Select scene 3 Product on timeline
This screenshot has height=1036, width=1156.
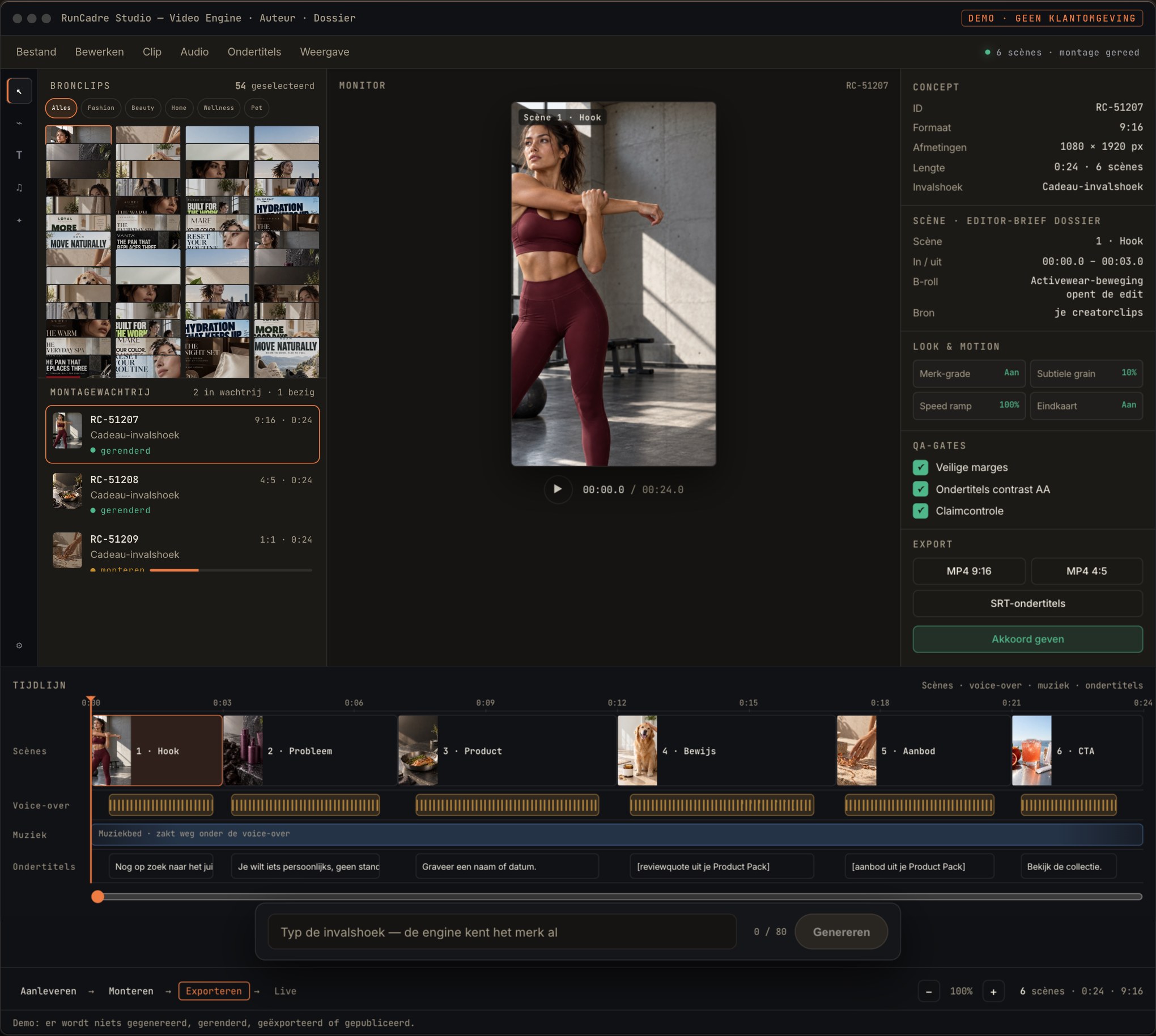tap(507, 751)
